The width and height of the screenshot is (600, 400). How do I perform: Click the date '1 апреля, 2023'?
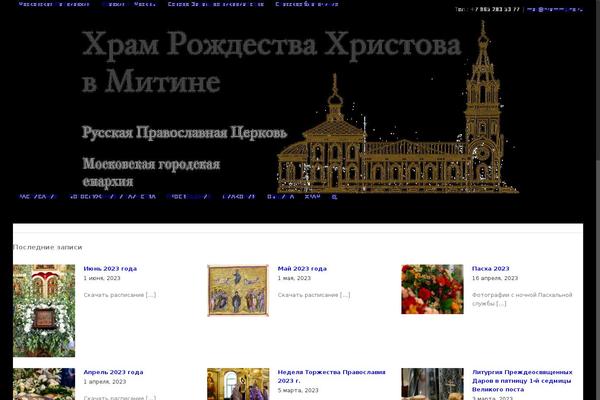point(104,382)
